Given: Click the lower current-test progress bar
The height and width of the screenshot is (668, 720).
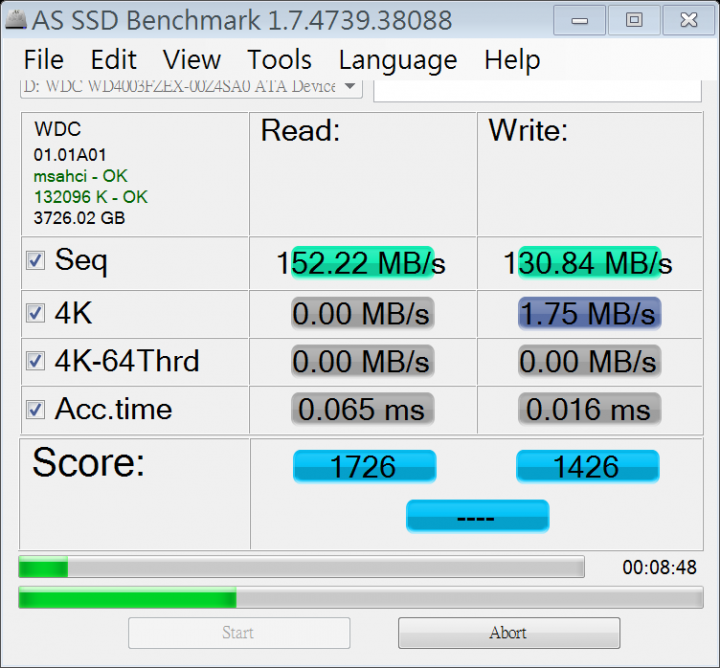Looking at the screenshot, I should pyautogui.click(x=361, y=597).
